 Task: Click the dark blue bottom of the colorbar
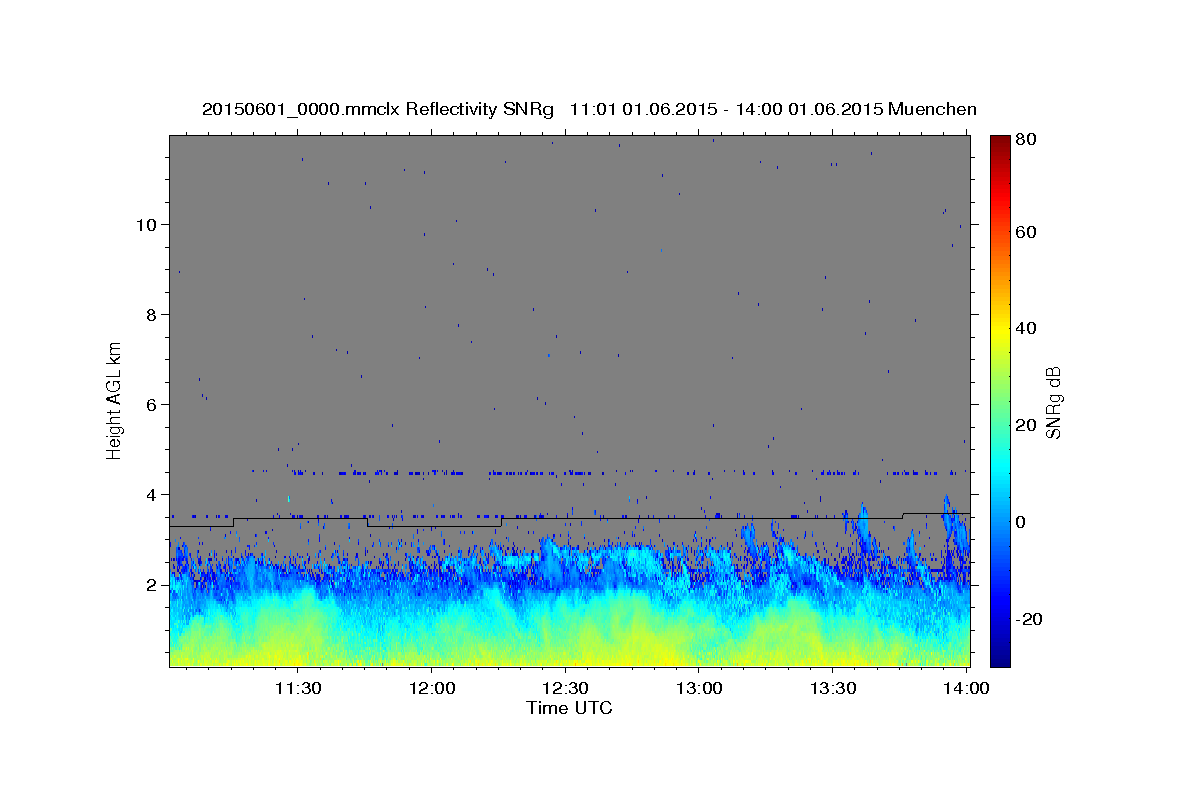pyautogui.click(x=1000, y=656)
